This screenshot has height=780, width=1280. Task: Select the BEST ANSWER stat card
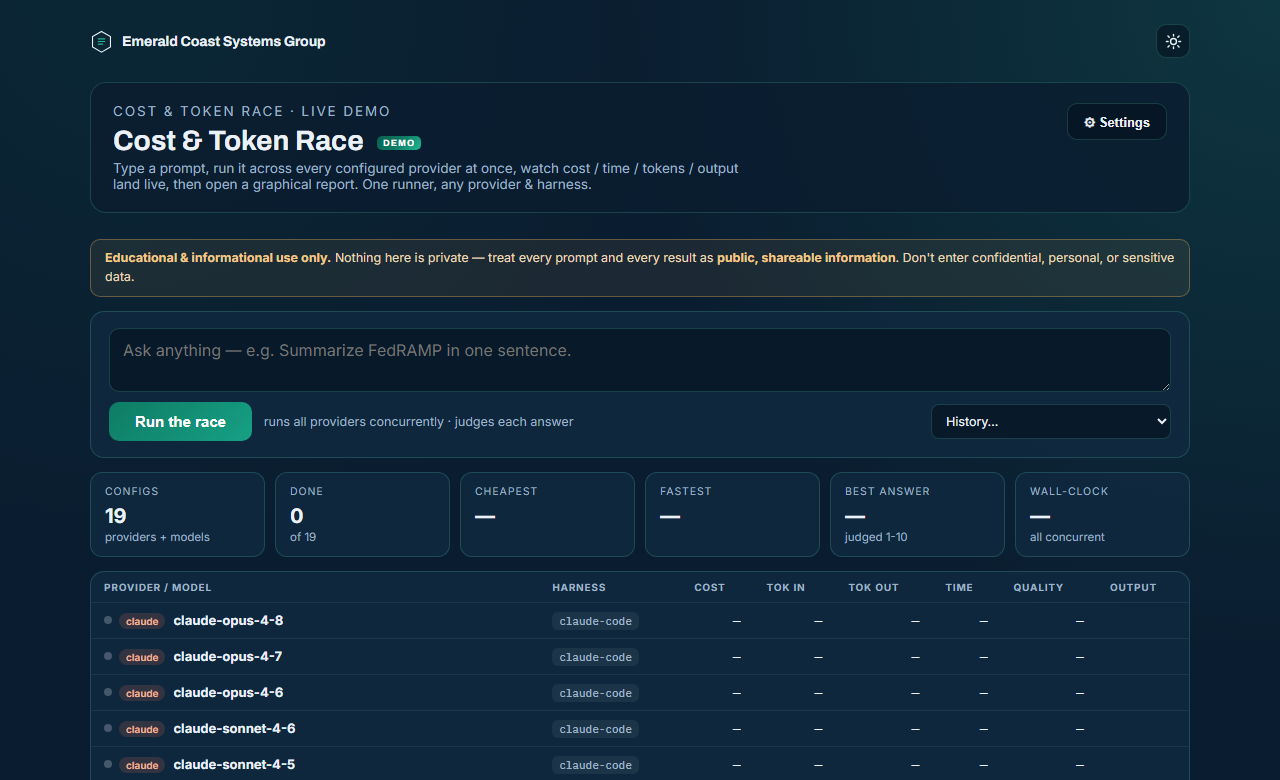pos(918,514)
